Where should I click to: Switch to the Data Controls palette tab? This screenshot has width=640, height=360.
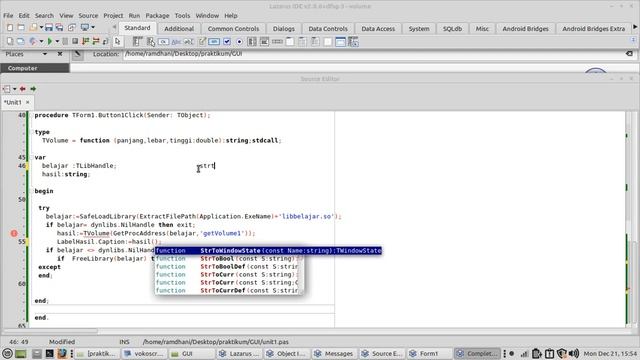click(328, 29)
